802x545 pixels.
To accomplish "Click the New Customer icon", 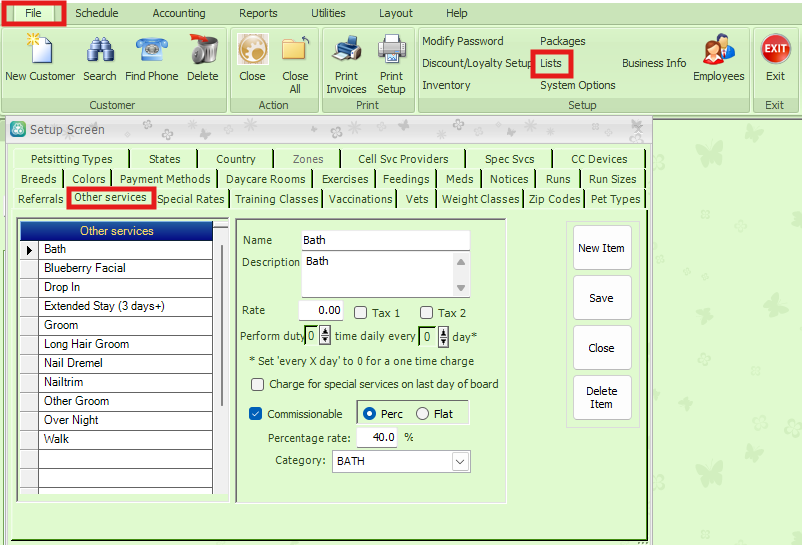I will point(39,50).
